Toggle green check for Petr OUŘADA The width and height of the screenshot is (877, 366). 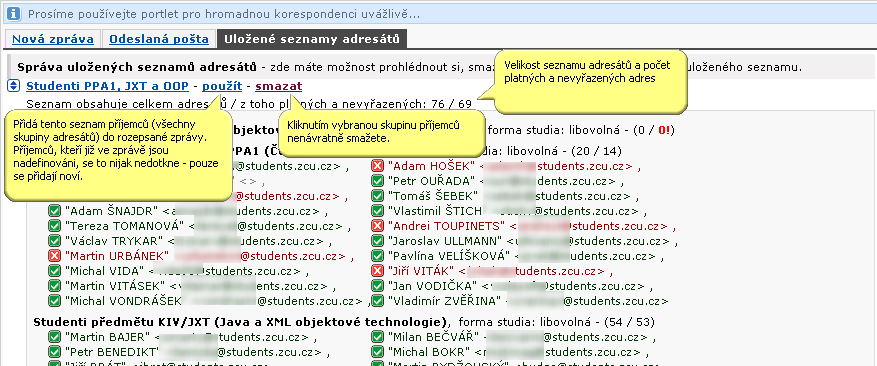pyautogui.click(x=378, y=181)
